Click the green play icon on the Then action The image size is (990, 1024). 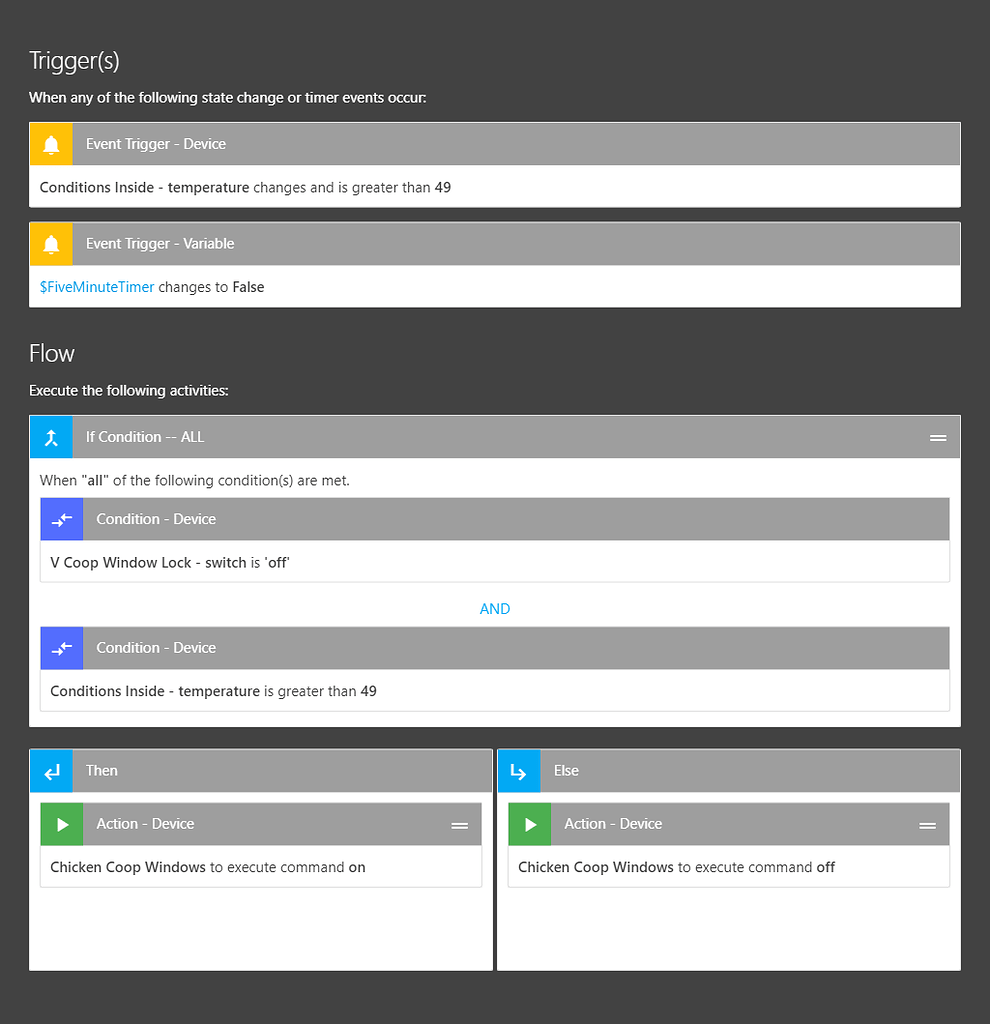click(61, 823)
